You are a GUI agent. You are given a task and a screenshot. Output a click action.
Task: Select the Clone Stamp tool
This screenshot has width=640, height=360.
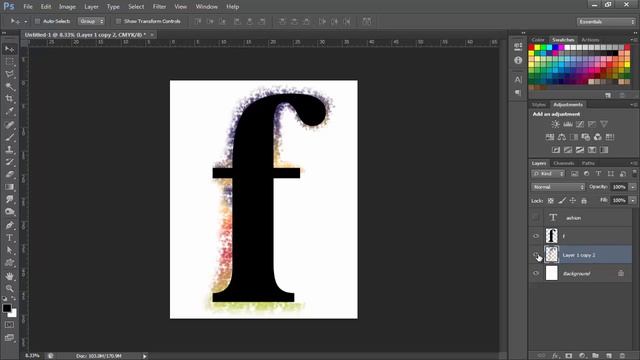9,150
